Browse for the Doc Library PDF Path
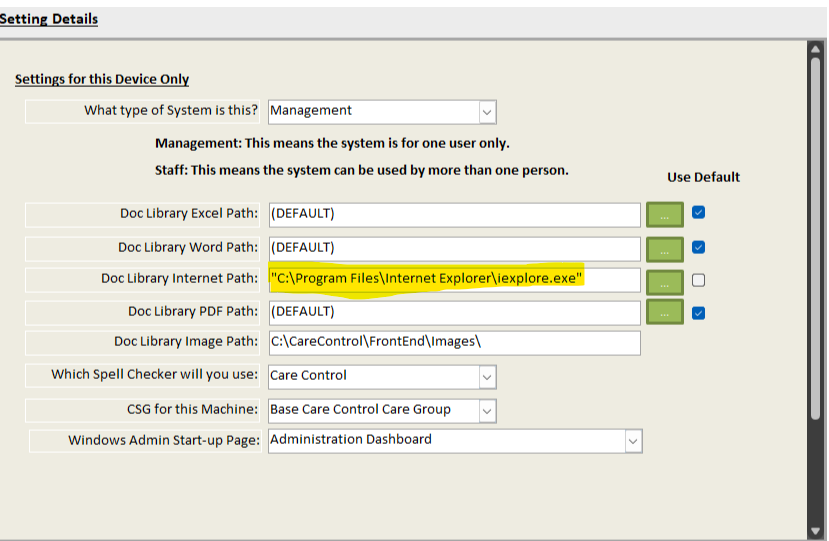The width and height of the screenshot is (829, 541). pos(665,312)
